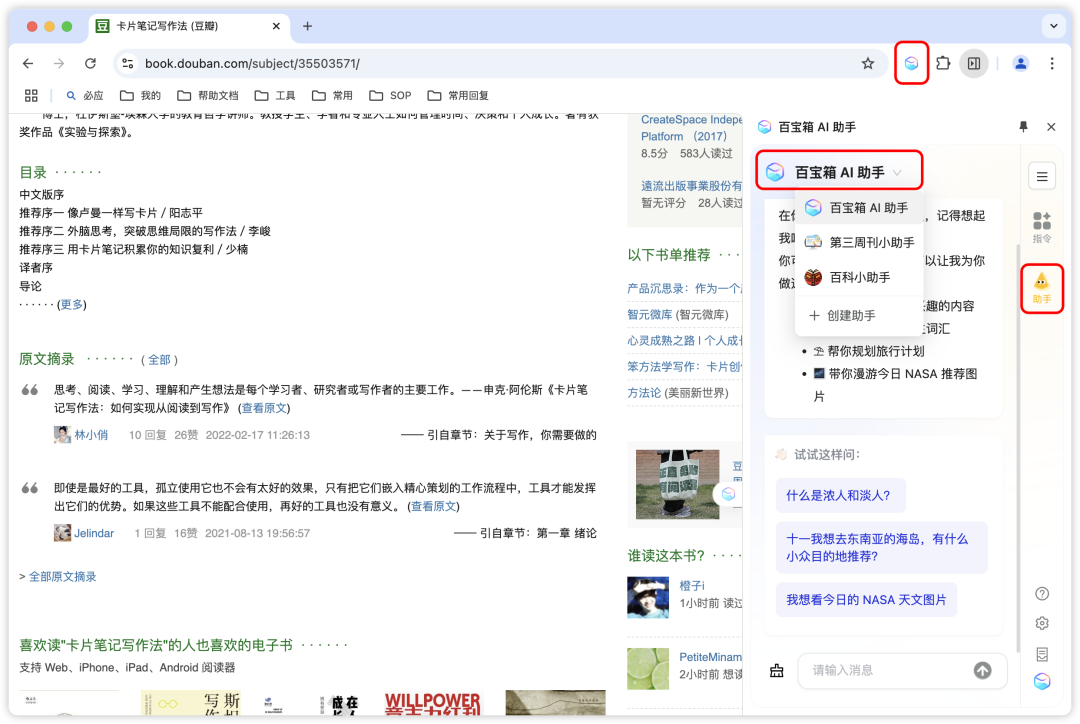The width and height of the screenshot is (1080, 724).
Task: Open the apps grid in bookmarks bar
Action: 31,95
